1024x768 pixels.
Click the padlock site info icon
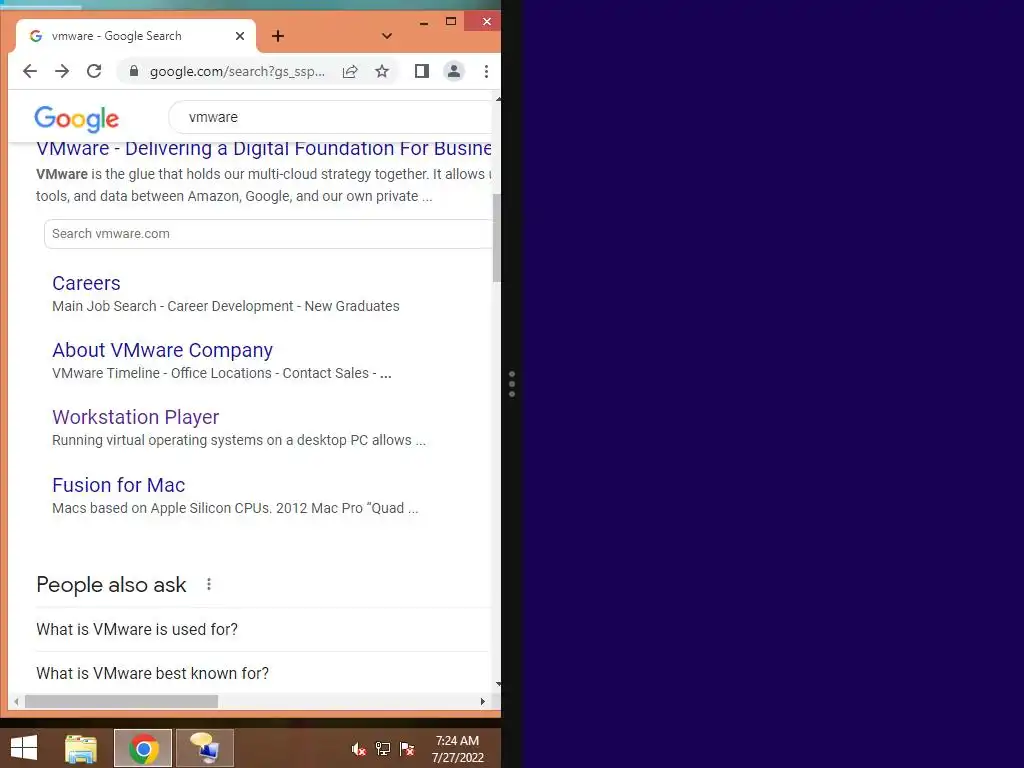tap(133, 71)
